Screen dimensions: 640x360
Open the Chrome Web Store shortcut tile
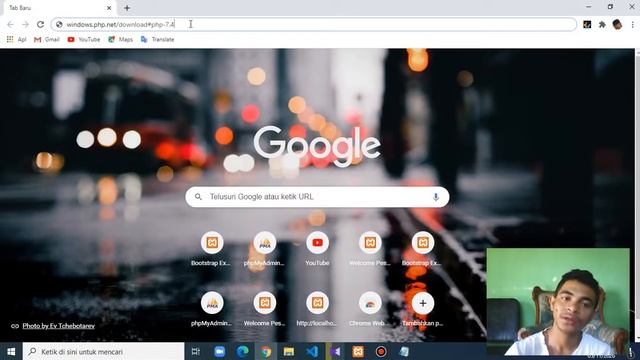click(x=370, y=309)
